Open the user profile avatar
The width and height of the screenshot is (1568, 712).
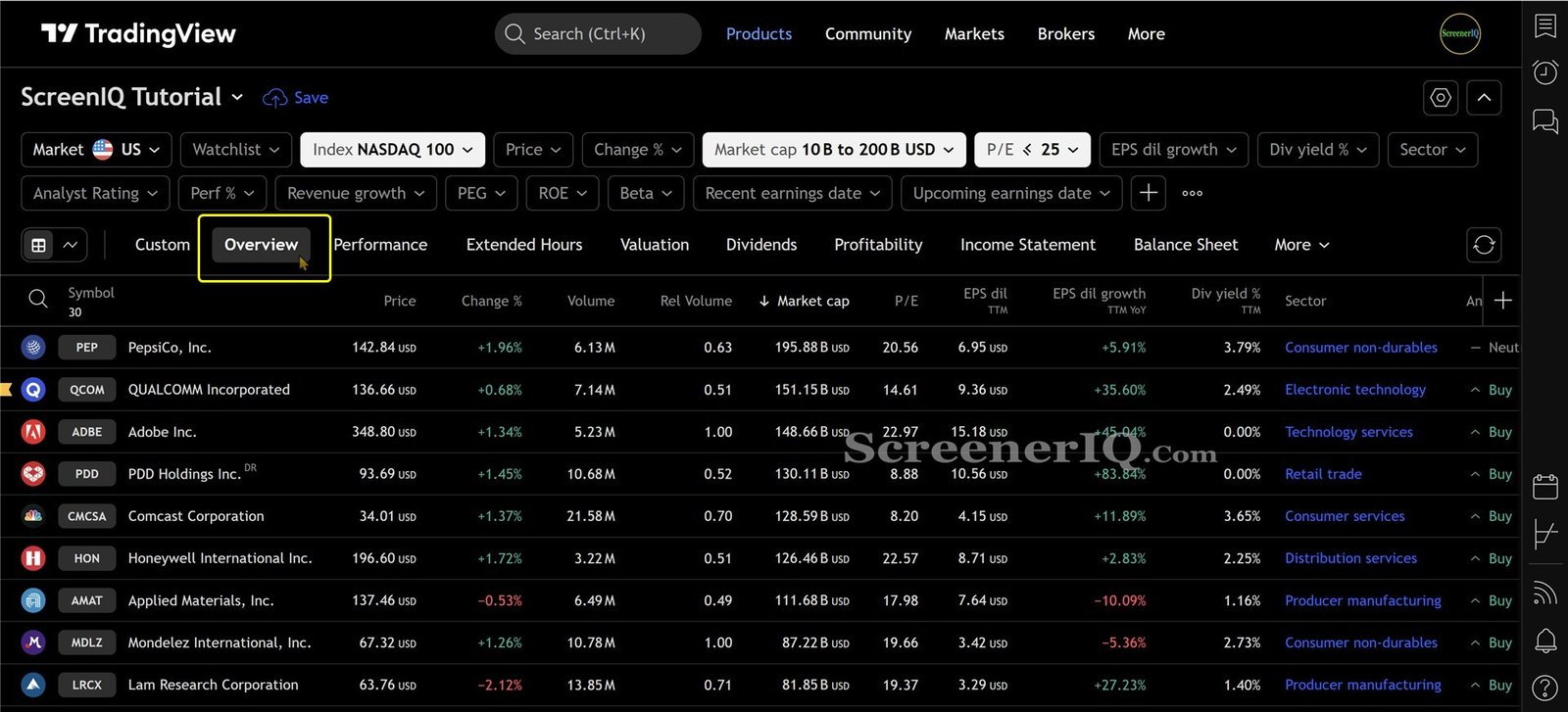[1459, 33]
